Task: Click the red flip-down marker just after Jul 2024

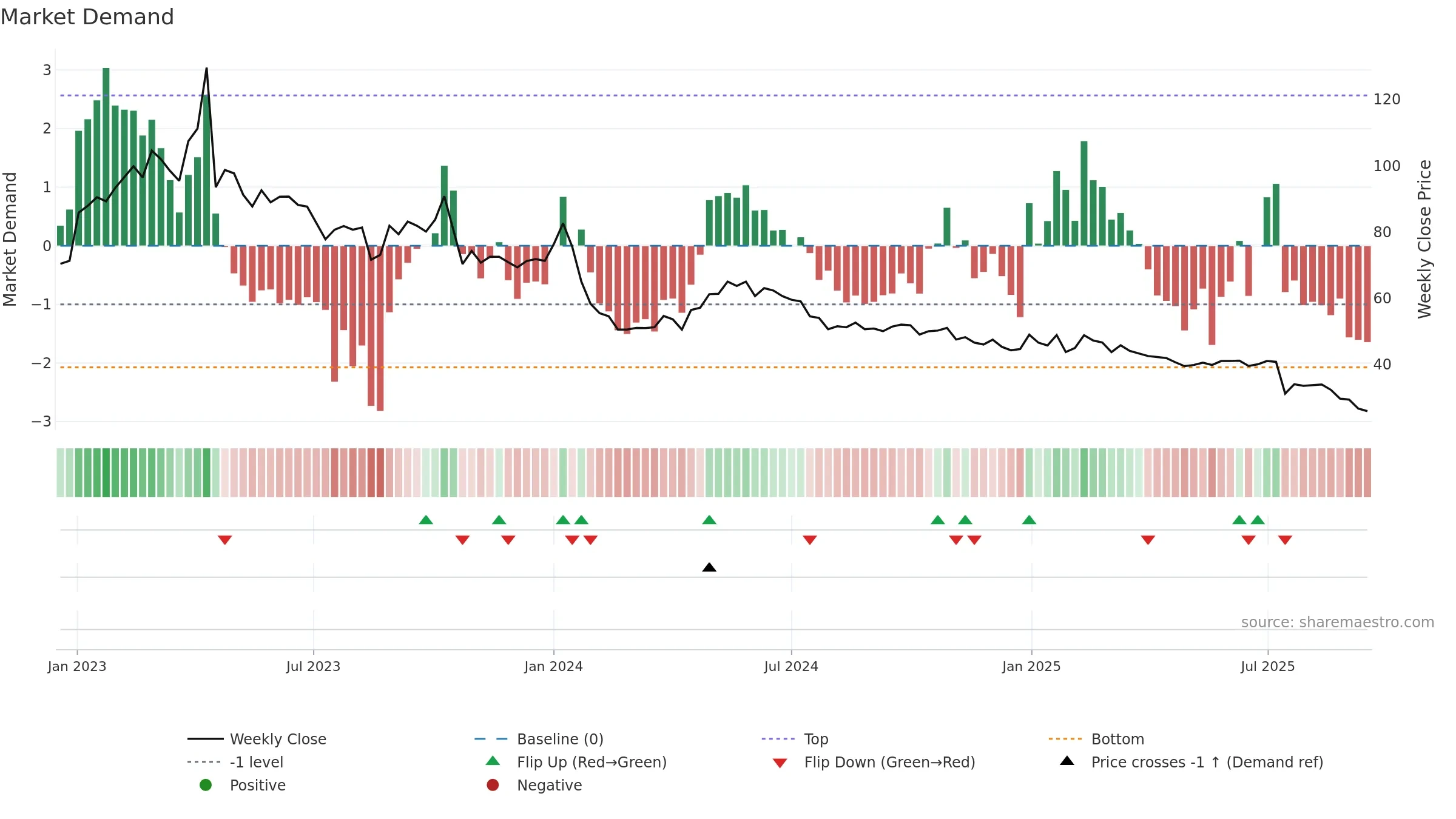Action: [x=810, y=540]
